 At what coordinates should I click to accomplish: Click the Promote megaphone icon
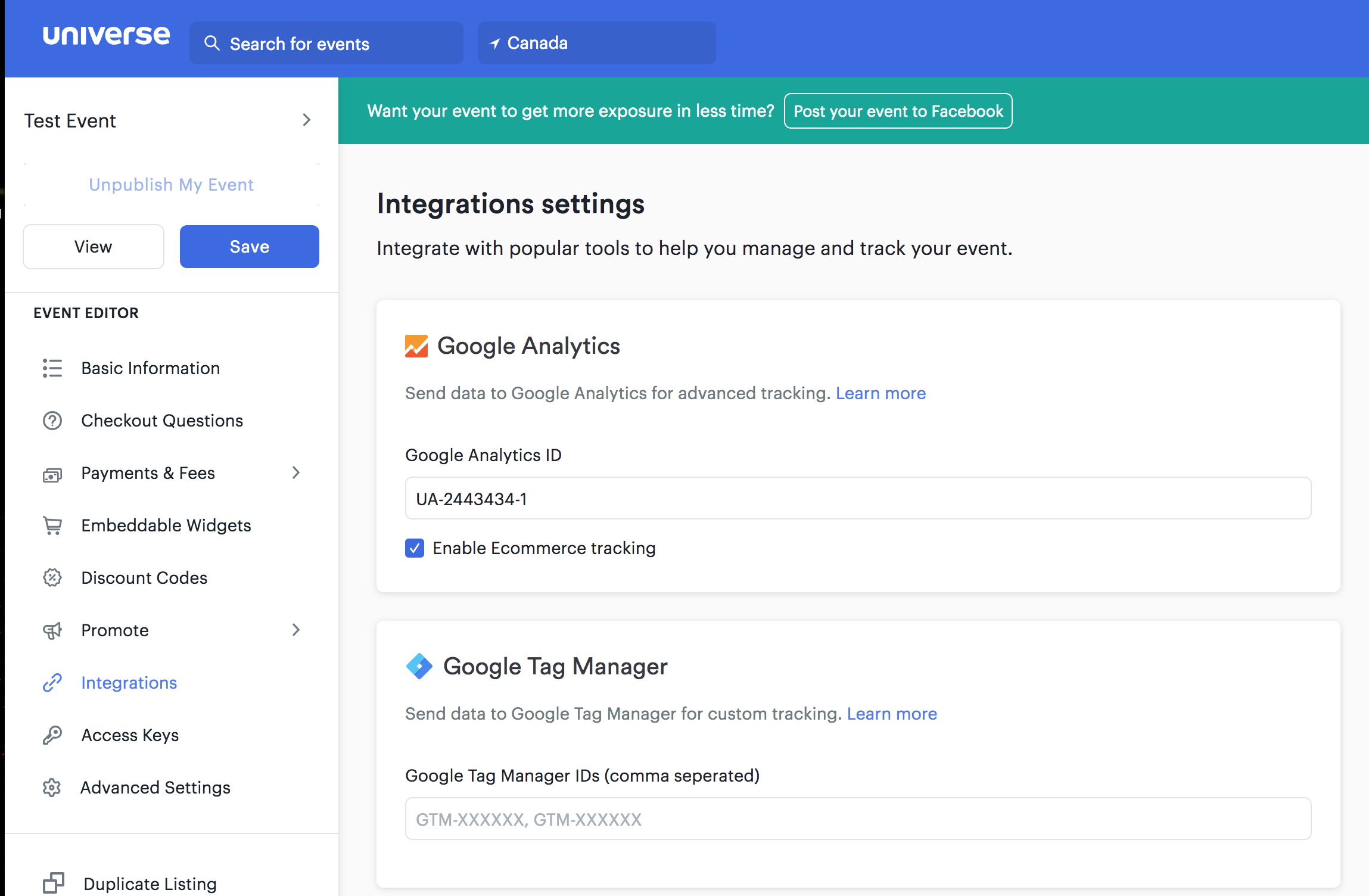pyautogui.click(x=52, y=630)
